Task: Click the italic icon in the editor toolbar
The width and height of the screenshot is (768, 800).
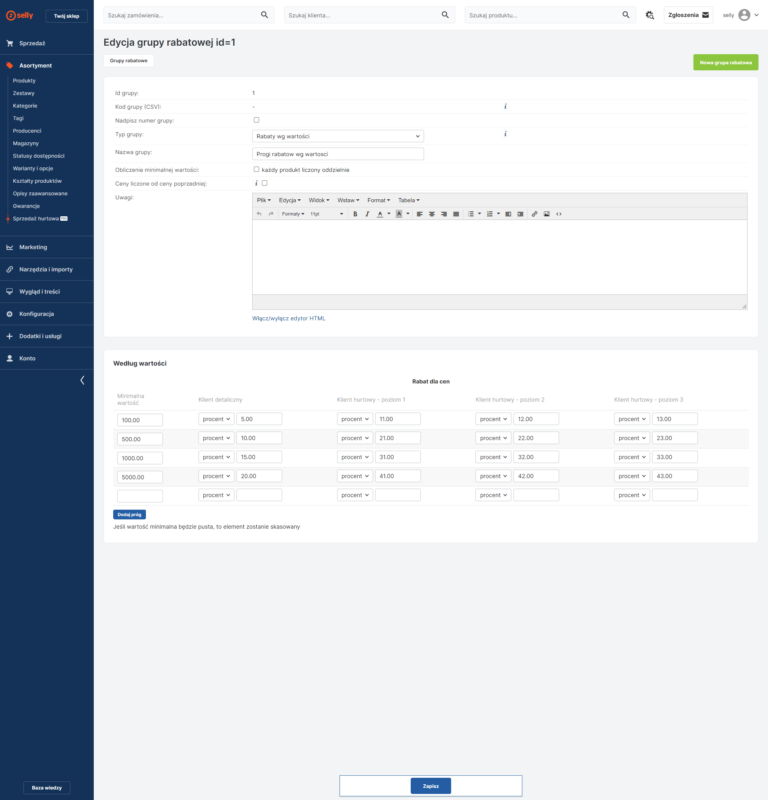Action: pos(366,214)
